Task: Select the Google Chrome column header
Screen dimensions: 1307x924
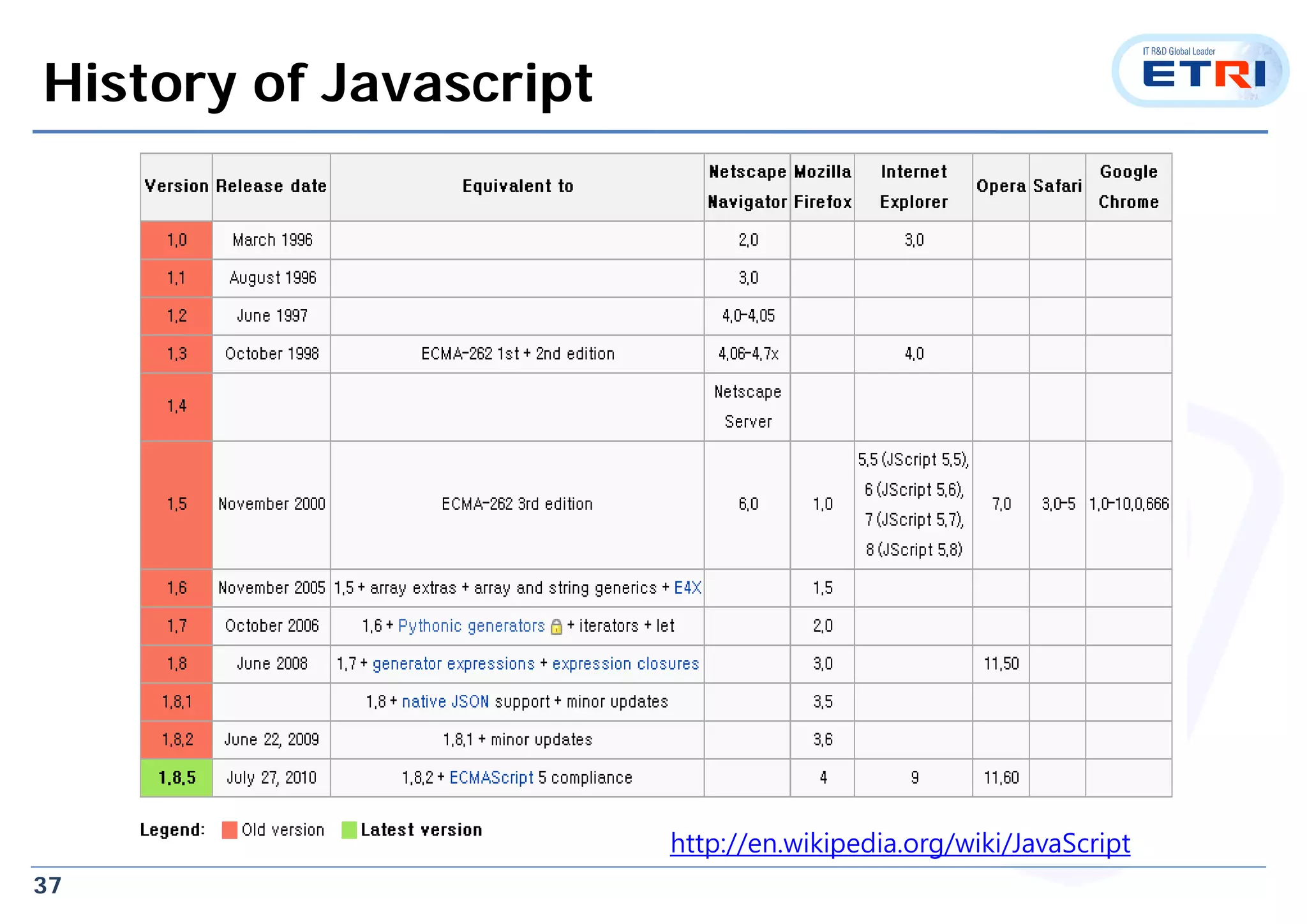Action: (1128, 187)
